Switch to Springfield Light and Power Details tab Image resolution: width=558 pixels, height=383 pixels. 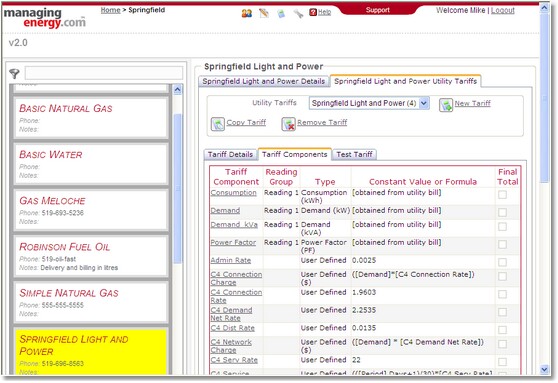(264, 81)
